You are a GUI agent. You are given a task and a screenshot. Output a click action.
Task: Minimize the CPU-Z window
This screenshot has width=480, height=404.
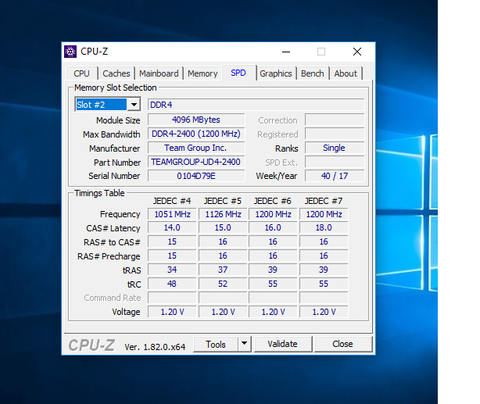coord(286,52)
